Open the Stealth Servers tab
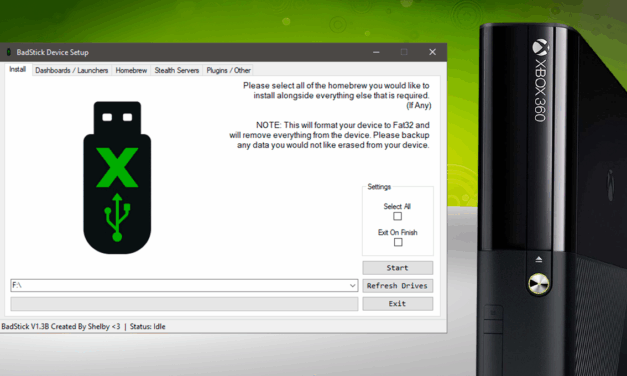627x376 pixels. point(177,70)
